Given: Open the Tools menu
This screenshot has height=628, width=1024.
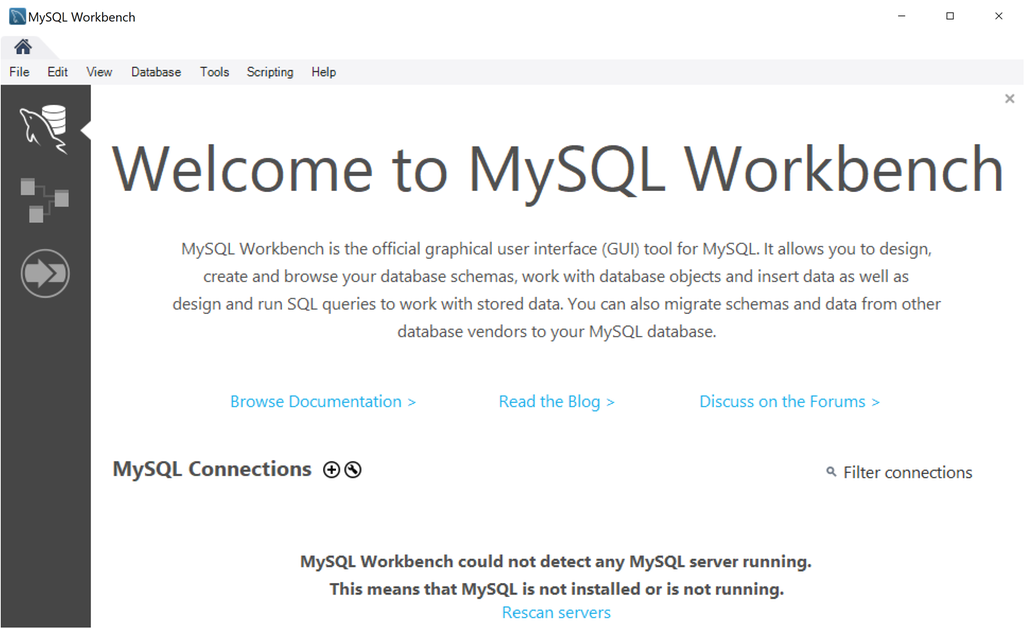Looking at the screenshot, I should (214, 71).
